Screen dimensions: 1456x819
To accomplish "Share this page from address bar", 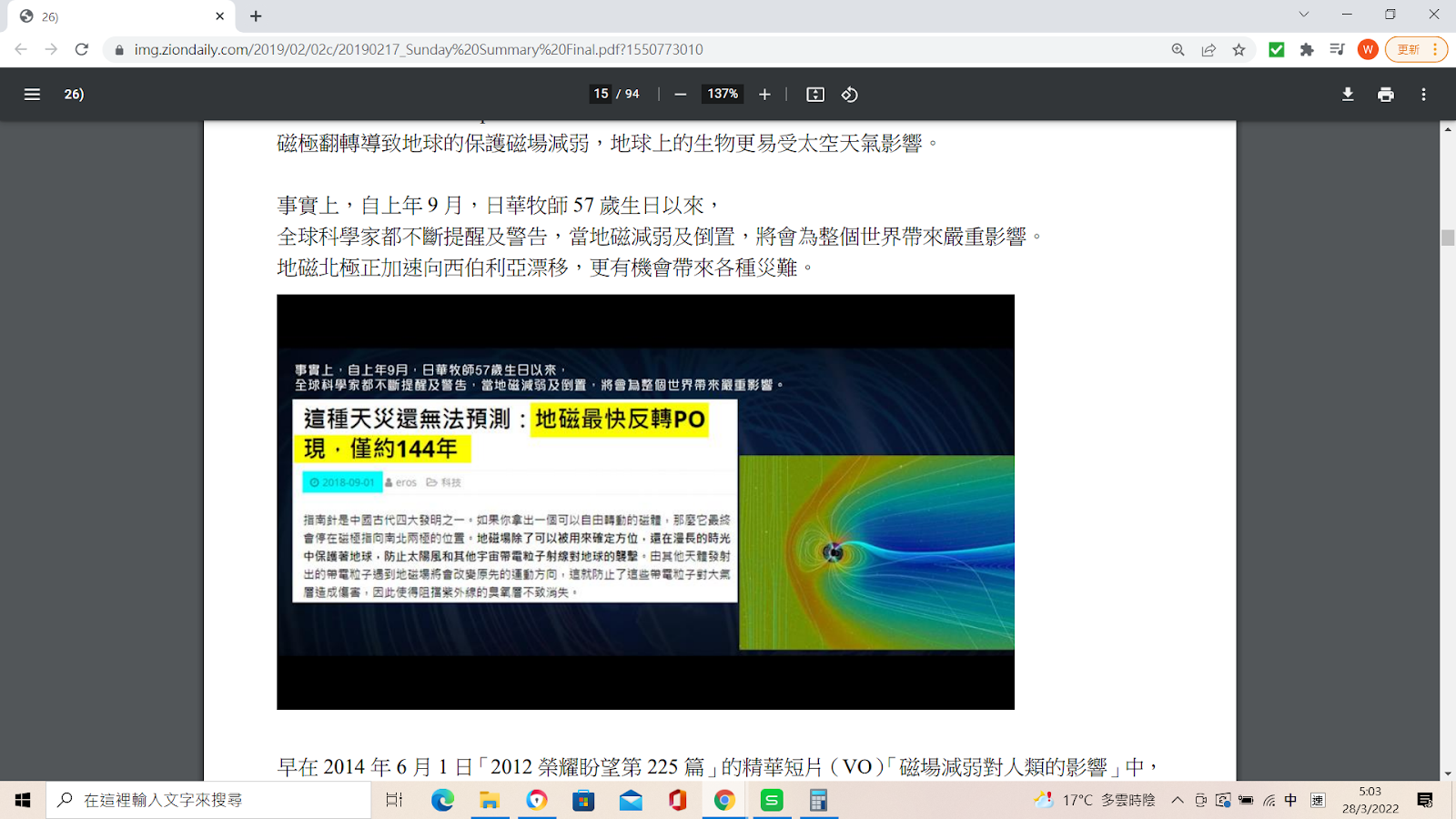I will pyautogui.click(x=1208, y=50).
